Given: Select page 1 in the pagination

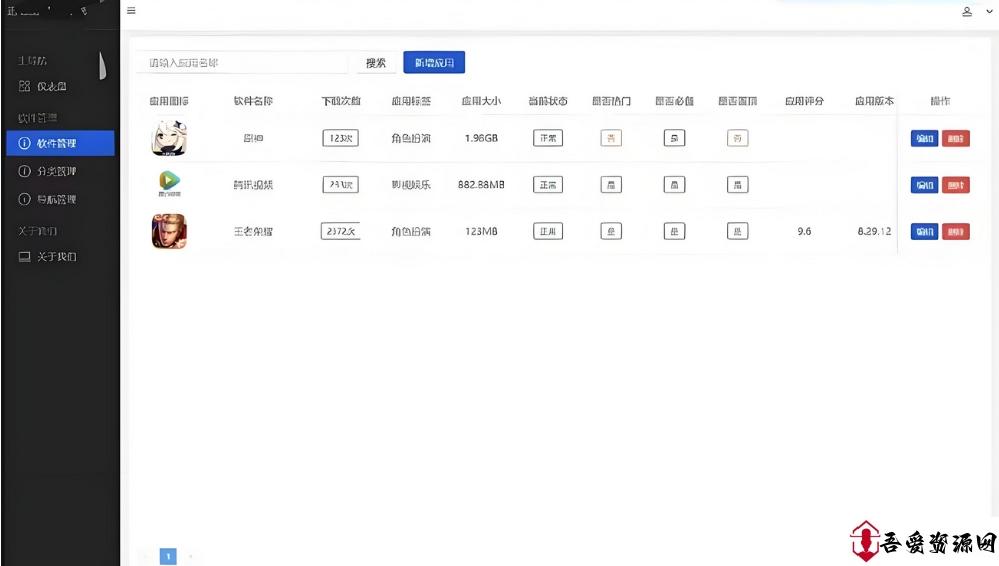Looking at the screenshot, I should click(168, 556).
